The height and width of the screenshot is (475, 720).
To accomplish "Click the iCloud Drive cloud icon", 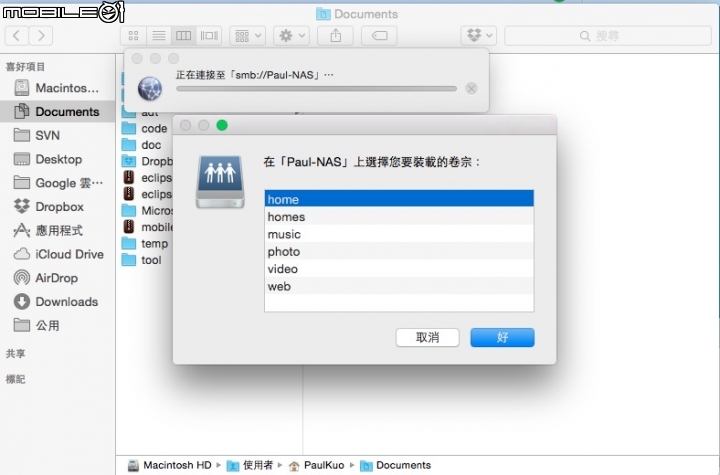I will [x=22, y=254].
